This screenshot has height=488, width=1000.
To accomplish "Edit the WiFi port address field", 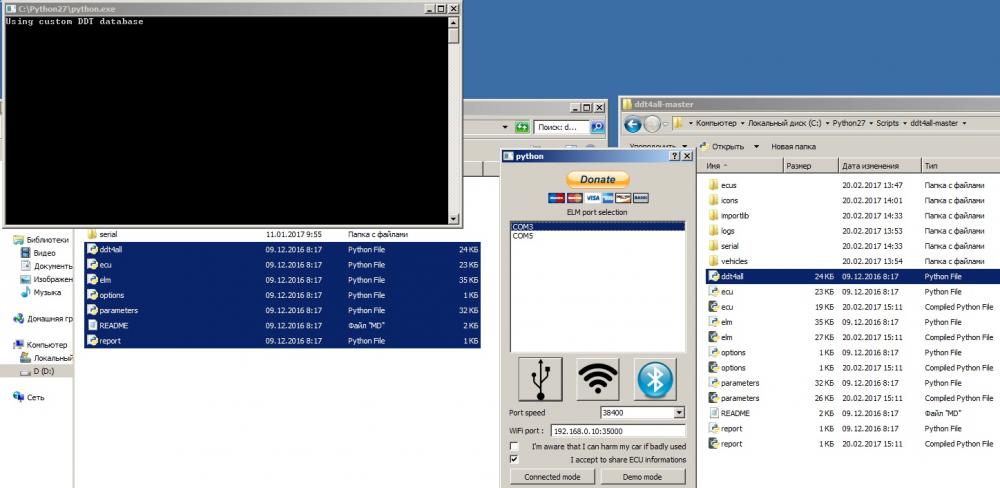I will [x=617, y=431].
